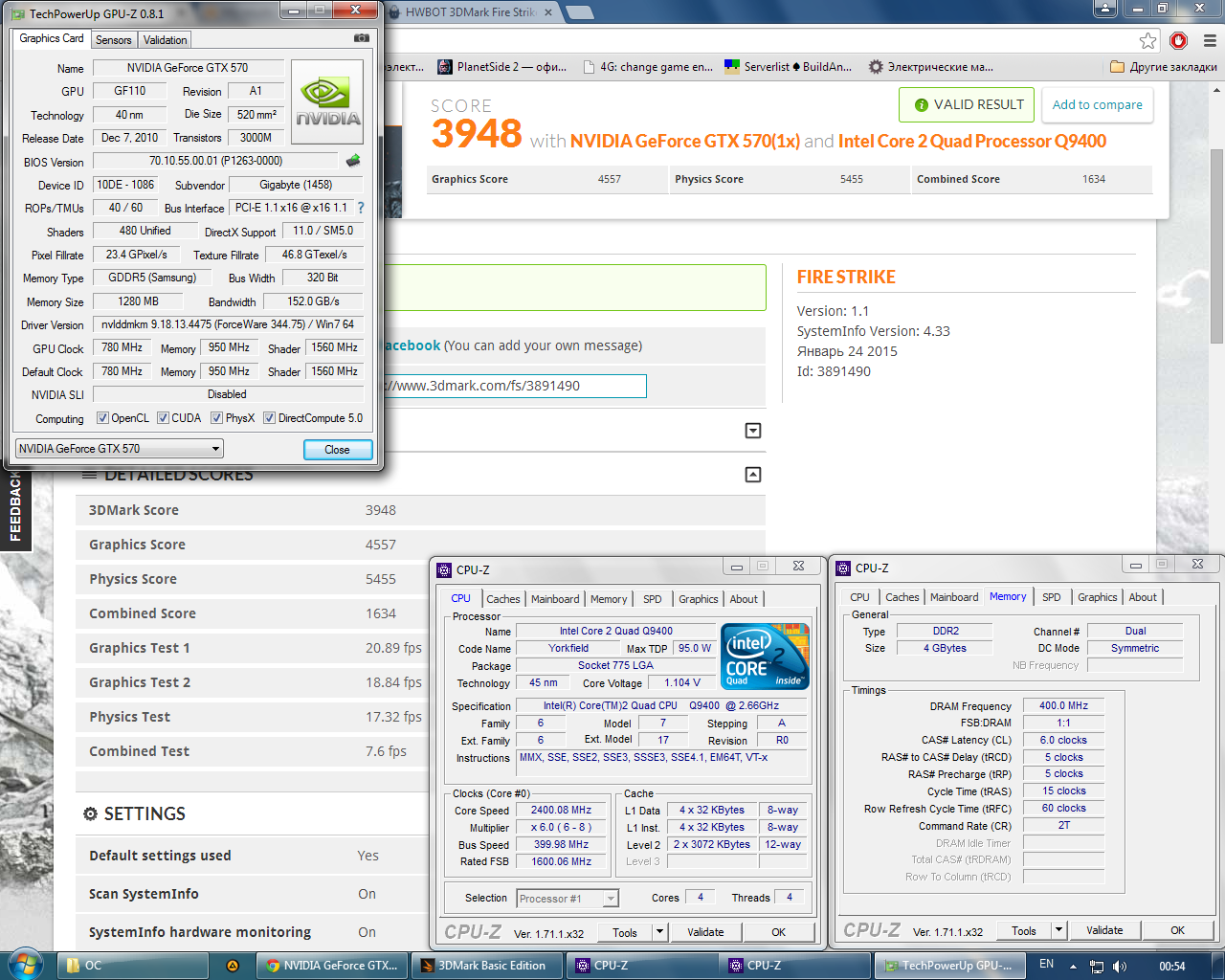
Task: Open Tools dropdown arrow in left CPU-Z
Action: coord(659,932)
